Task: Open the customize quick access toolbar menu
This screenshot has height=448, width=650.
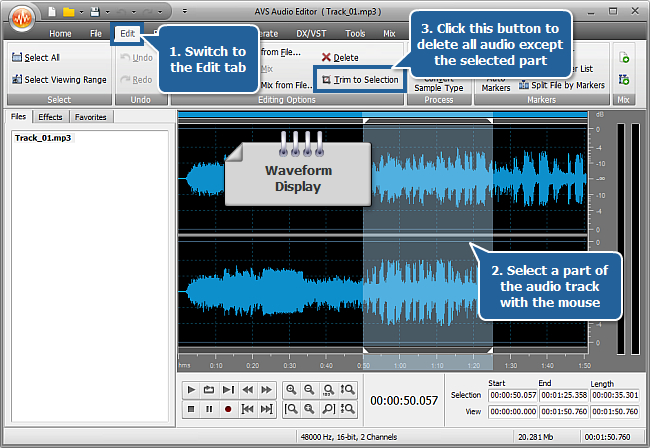Action: click(x=184, y=11)
